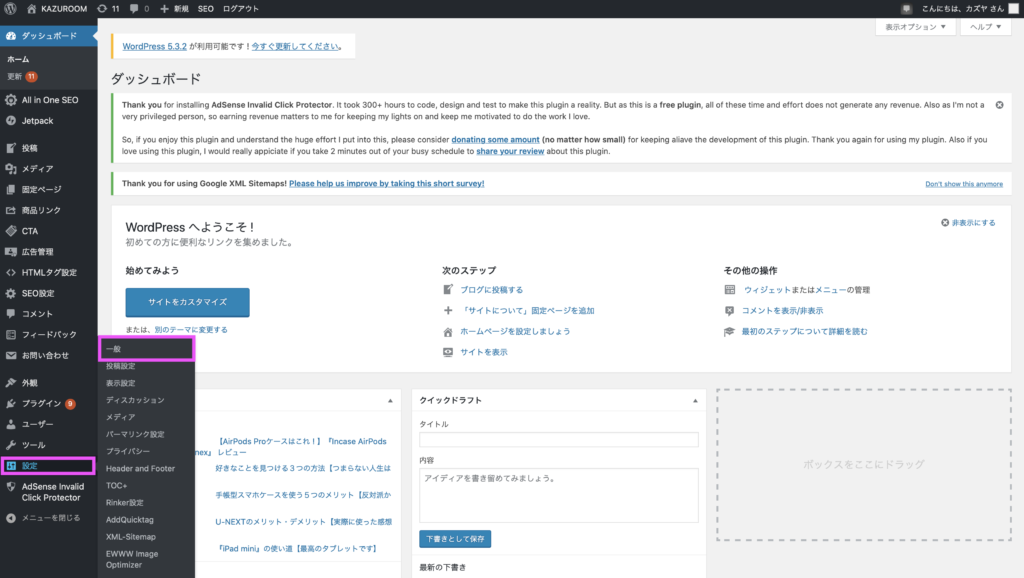Screen dimensions: 1024x578
Task: Open the updates counter showing 11
Action: click(x=108, y=8)
